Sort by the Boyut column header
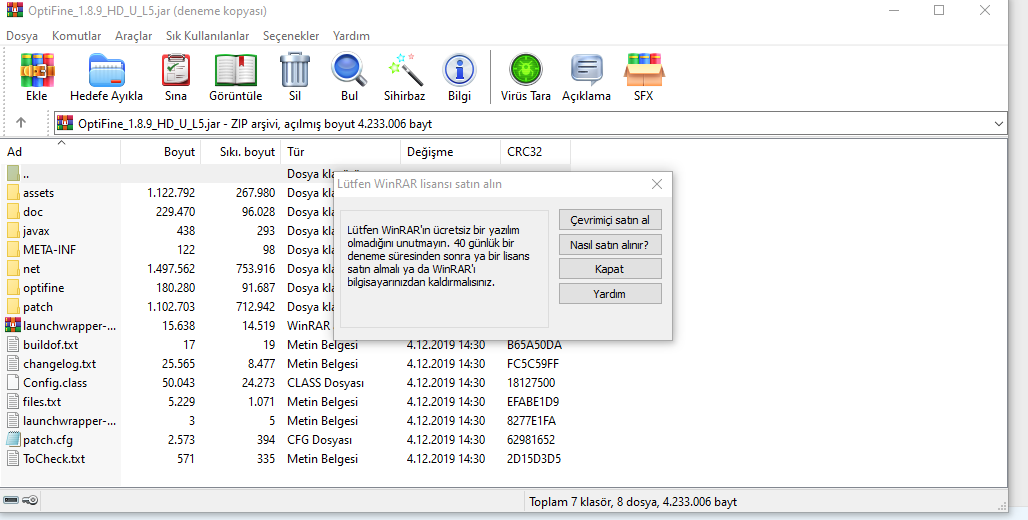The width and height of the screenshot is (1028, 520). click(x=161, y=151)
